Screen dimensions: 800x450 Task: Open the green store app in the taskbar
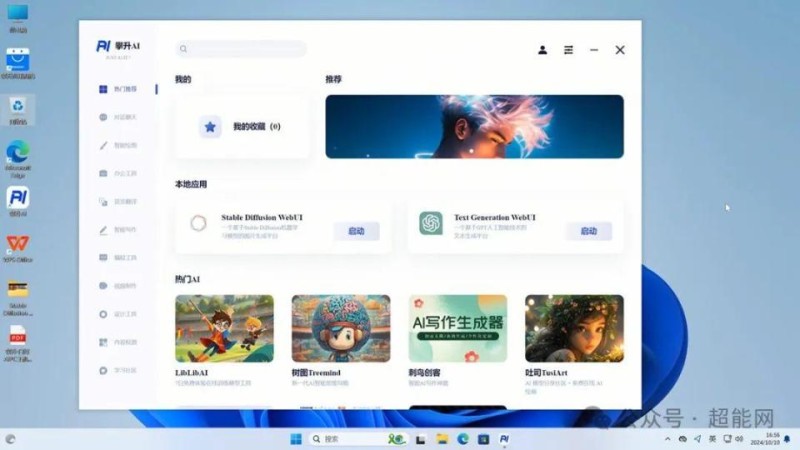[484, 439]
